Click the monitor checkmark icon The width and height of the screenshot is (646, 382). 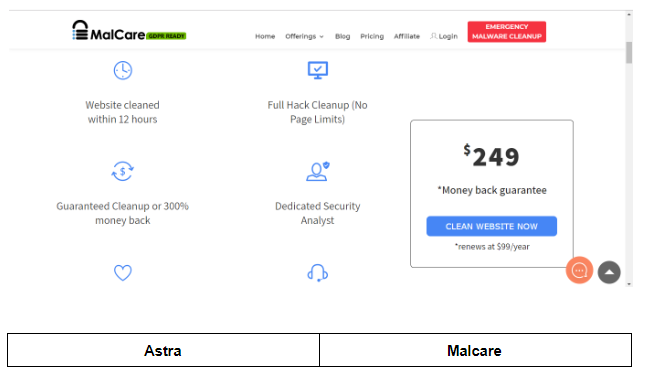point(318,70)
